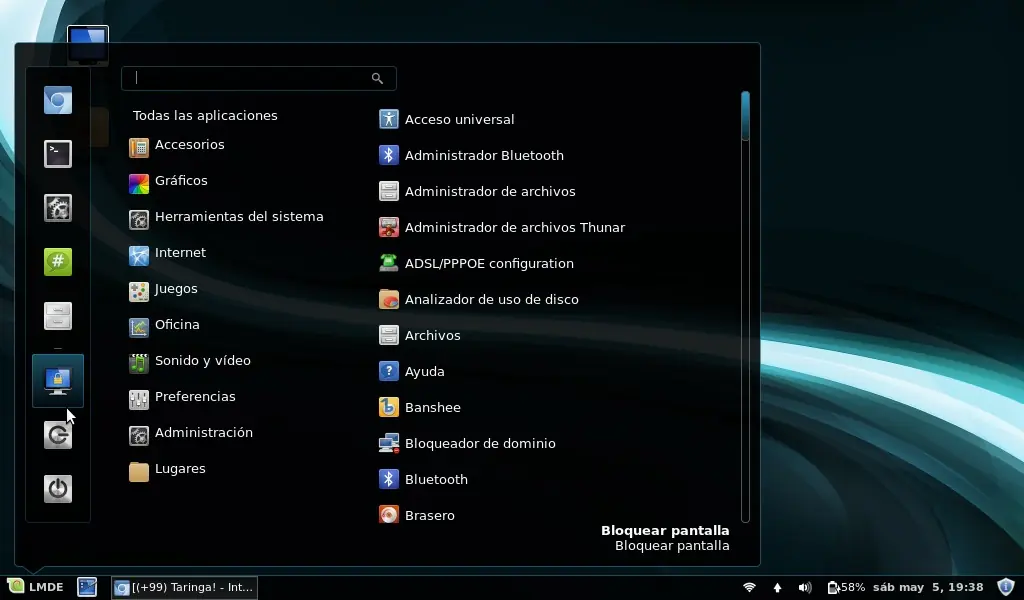Open system settings gear in favorites
The image size is (1024, 600).
coord(58,208)
